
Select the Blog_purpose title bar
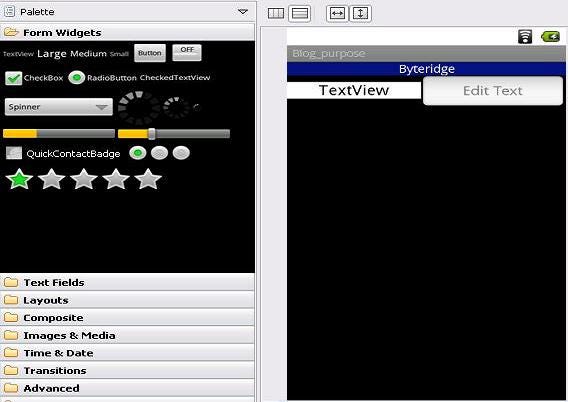click(426, 54)
